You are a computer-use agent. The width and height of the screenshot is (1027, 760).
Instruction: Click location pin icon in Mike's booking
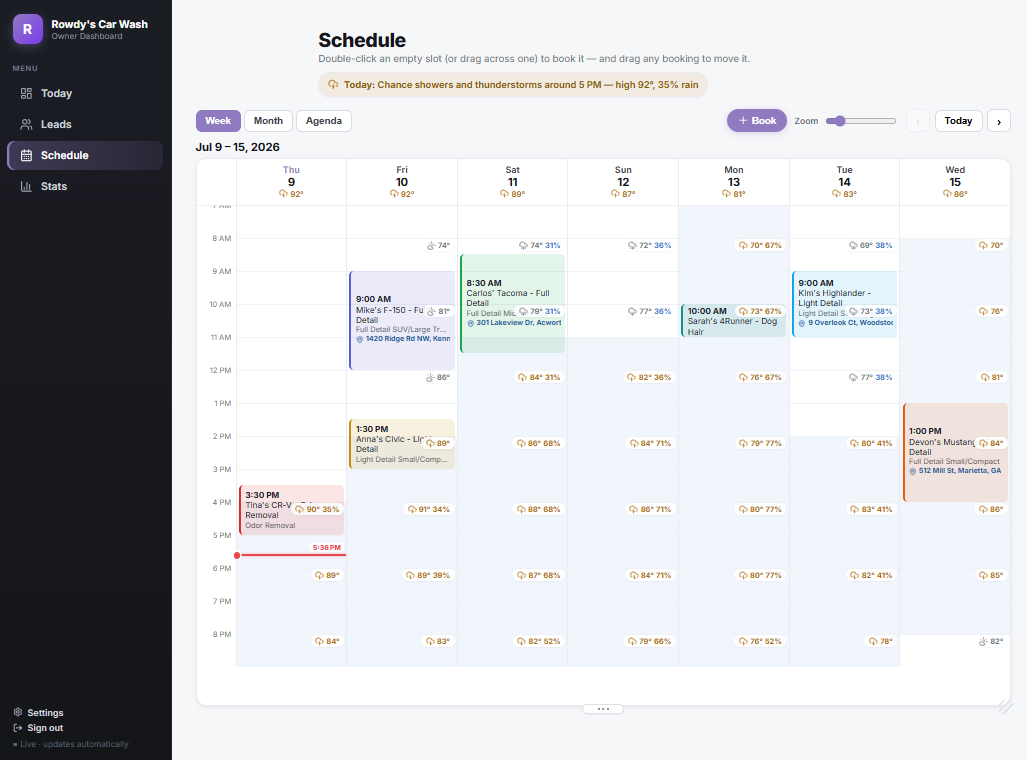click(360, 339)
